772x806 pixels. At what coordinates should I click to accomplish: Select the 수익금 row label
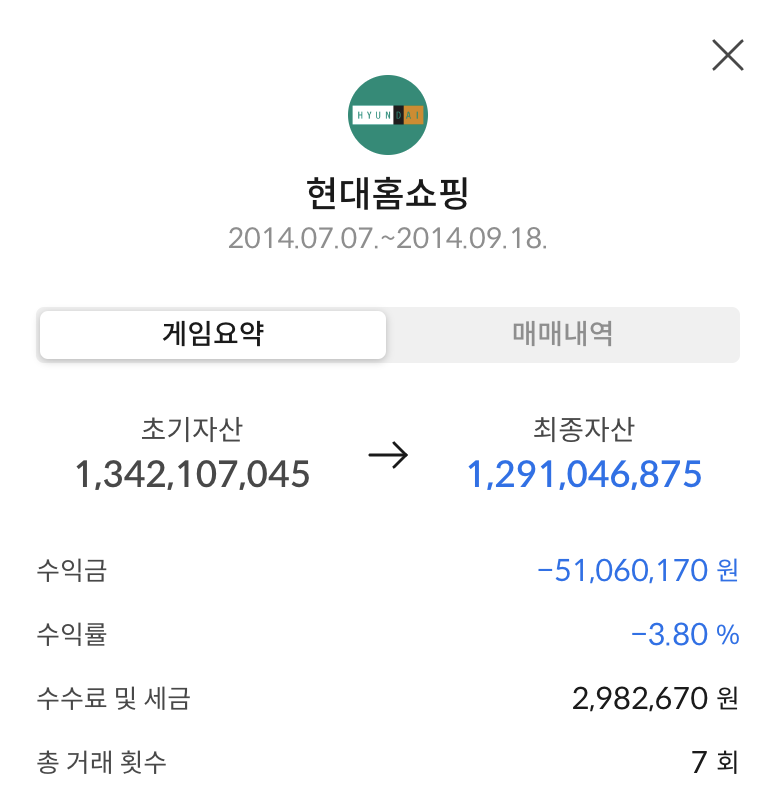click(x=72, y=571)
